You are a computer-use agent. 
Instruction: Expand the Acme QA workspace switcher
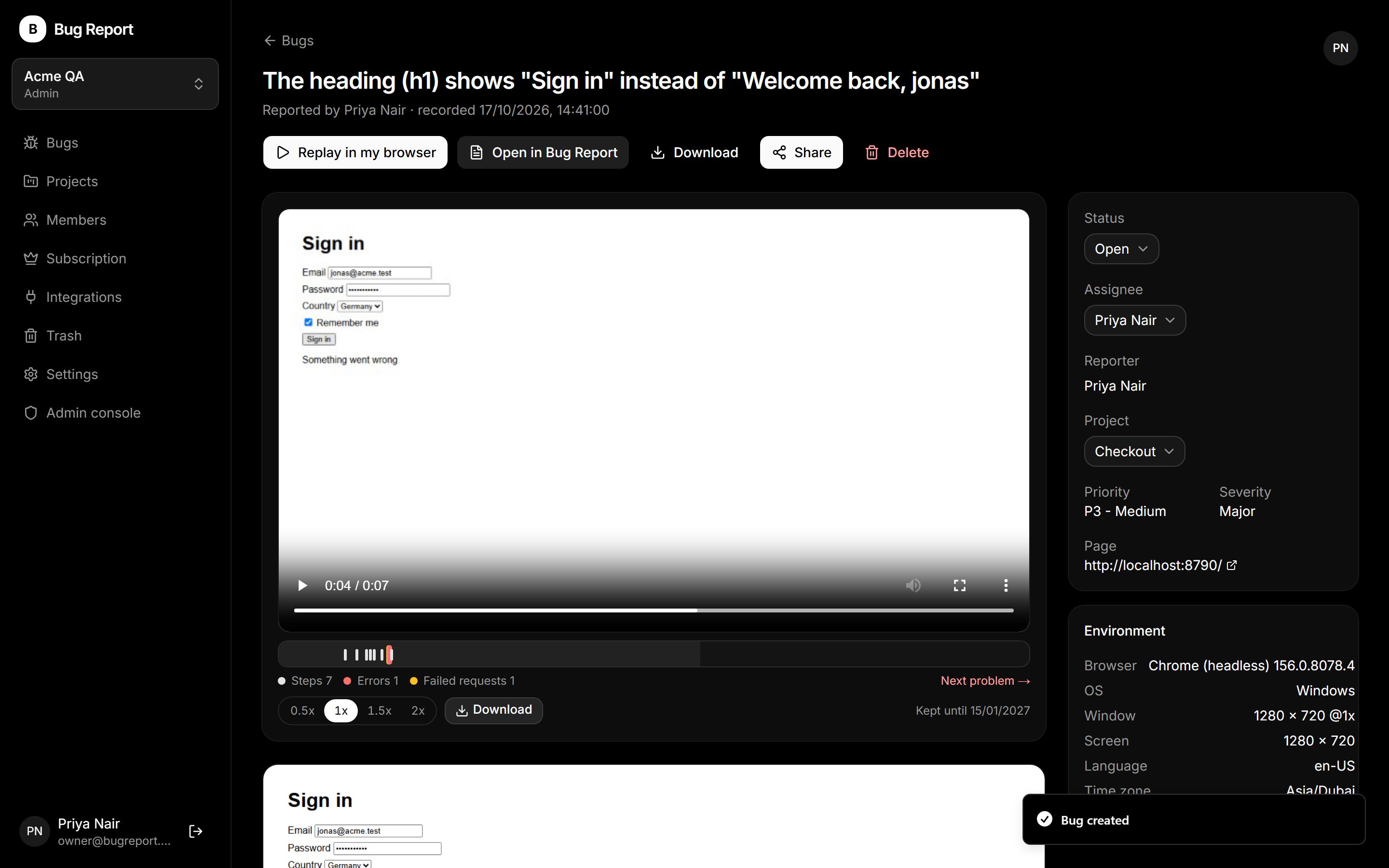(115, 84)
